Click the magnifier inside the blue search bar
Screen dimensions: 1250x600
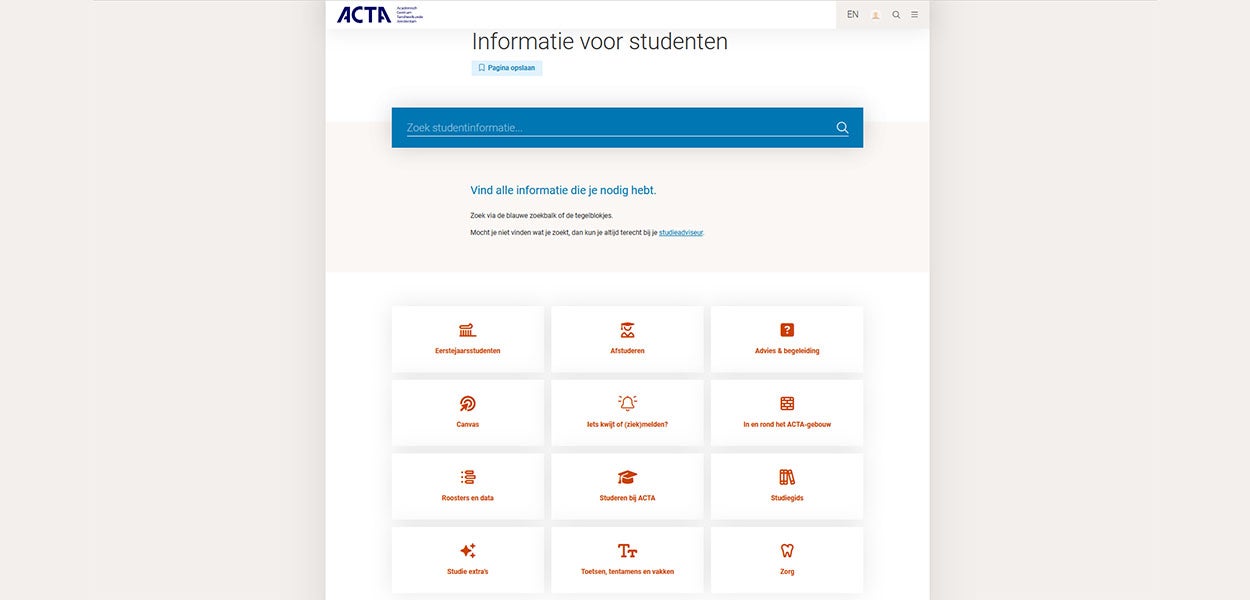coord(841,127)
